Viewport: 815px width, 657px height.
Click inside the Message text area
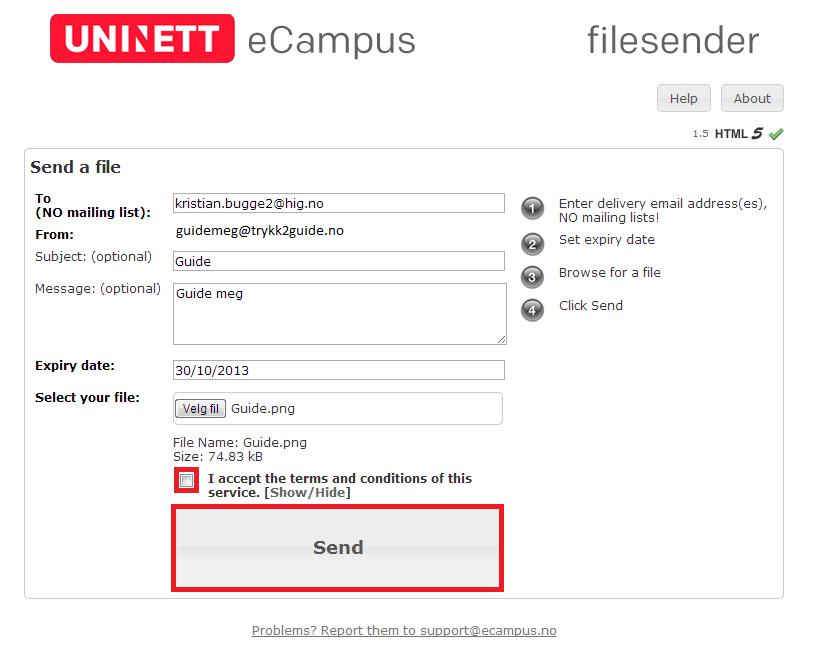click(x=340, y=314)
